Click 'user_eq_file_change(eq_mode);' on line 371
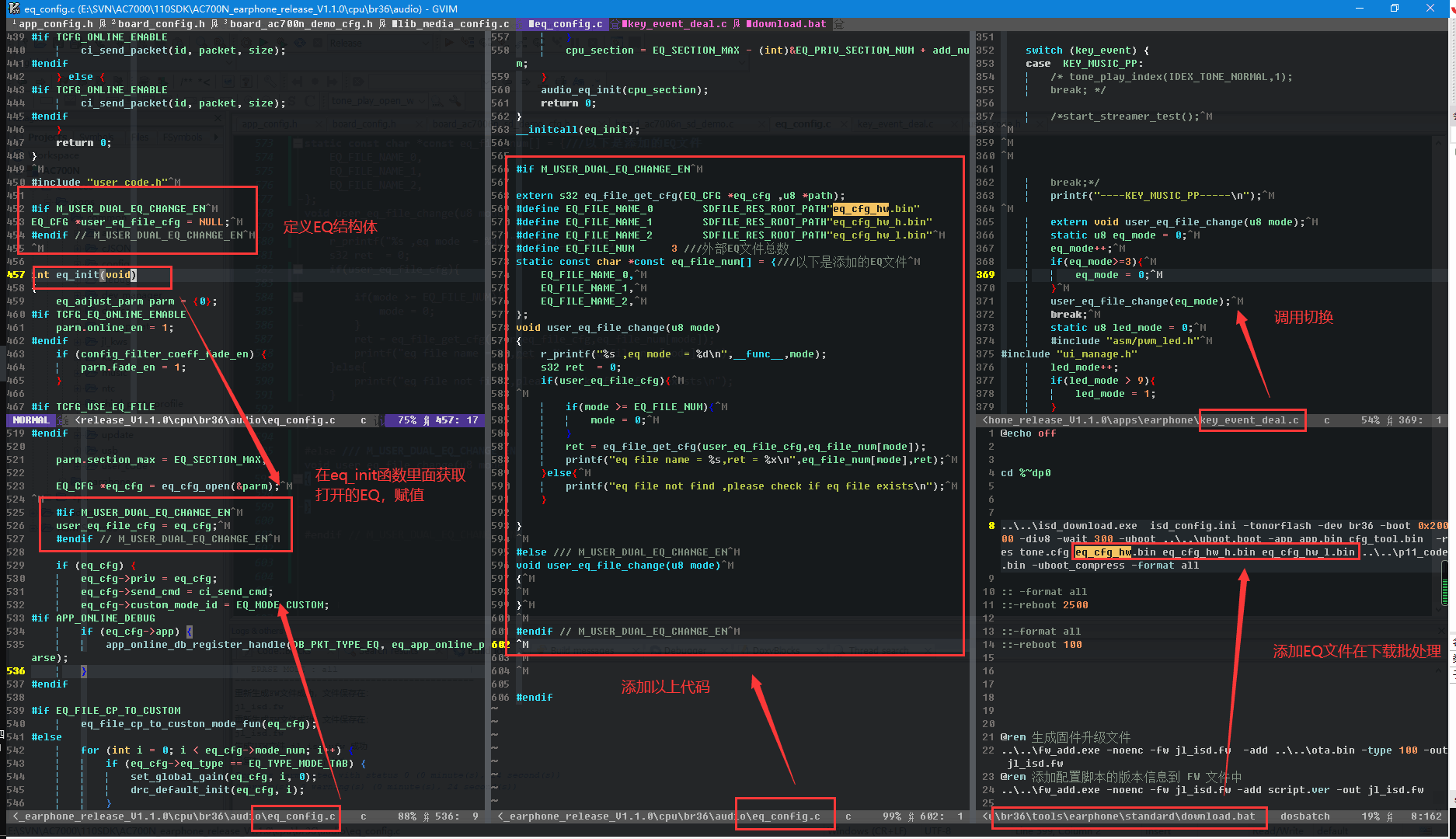Image resolution: width=1456 pixels, height=839 pixels. tap(1141, 301)
